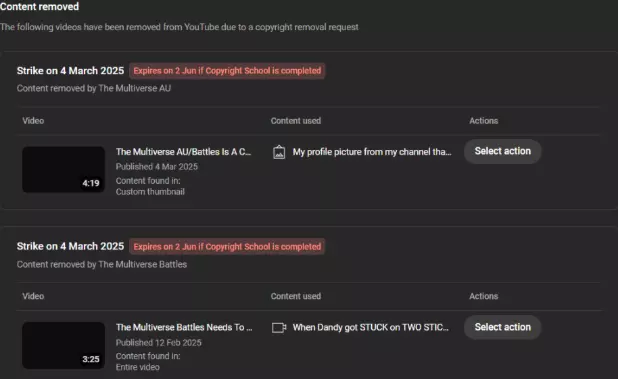
Task: Click 'Published 12 Feb 2025'
Action: [x=158, y=343]
